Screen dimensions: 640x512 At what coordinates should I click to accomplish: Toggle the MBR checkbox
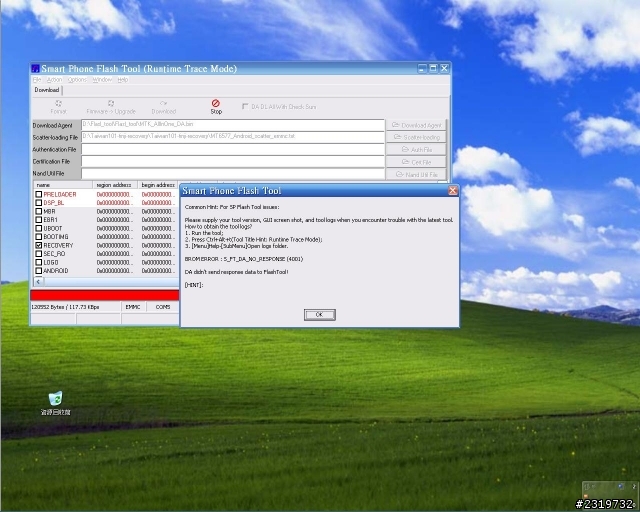click(x=38, y=211)
